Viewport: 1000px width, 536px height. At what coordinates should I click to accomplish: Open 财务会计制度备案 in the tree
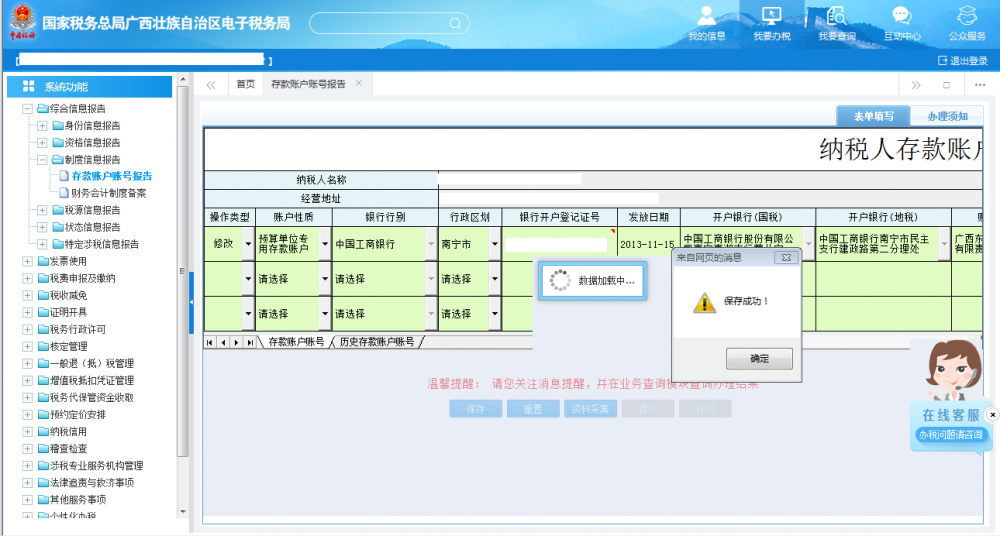(x=108, y=193)
